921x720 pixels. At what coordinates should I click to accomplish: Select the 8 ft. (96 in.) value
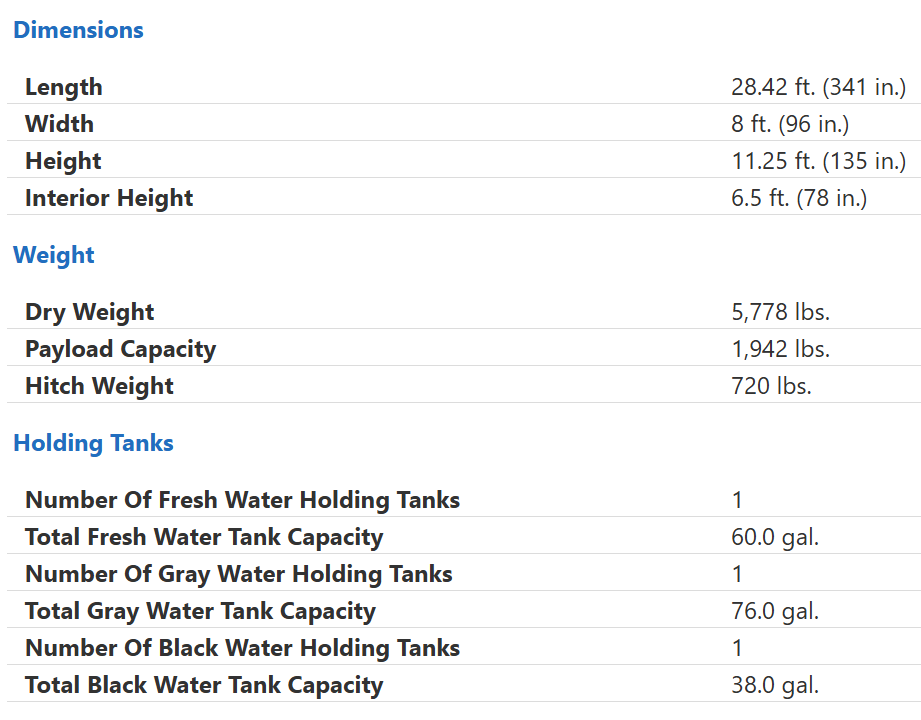pyautogui.click(x=789, y=124)
